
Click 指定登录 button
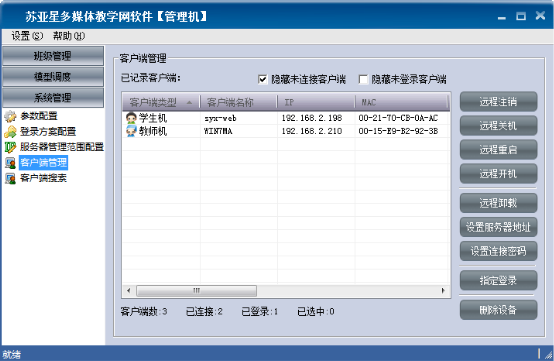point(498,280)
